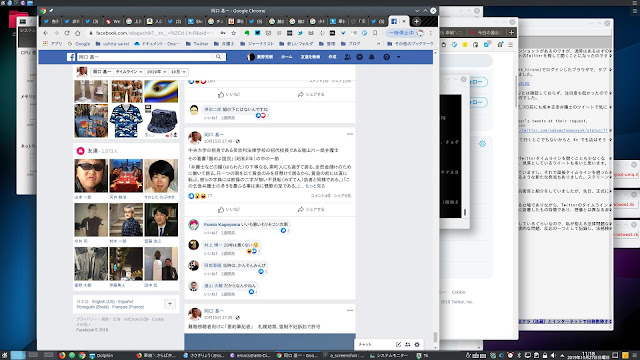Open Fumio Kageyama's profile from comment

click(222, 224)
